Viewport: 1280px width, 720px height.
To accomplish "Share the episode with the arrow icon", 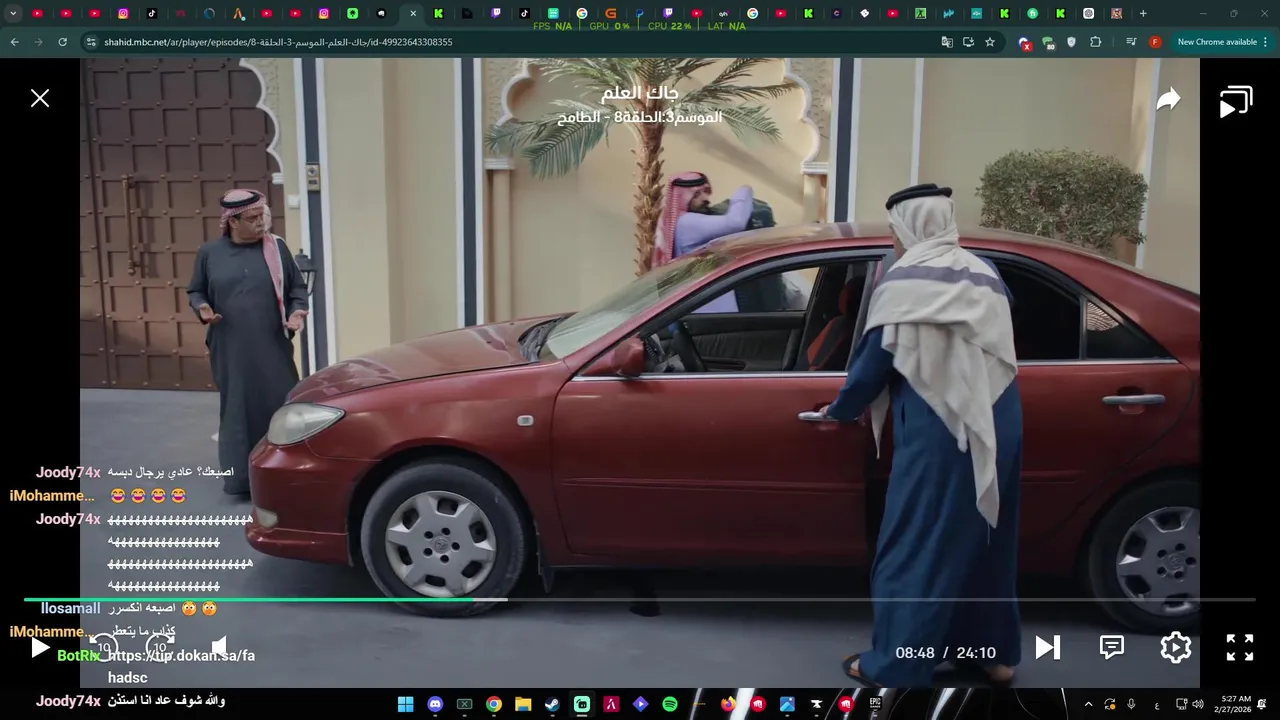I will click(1168, 99).
